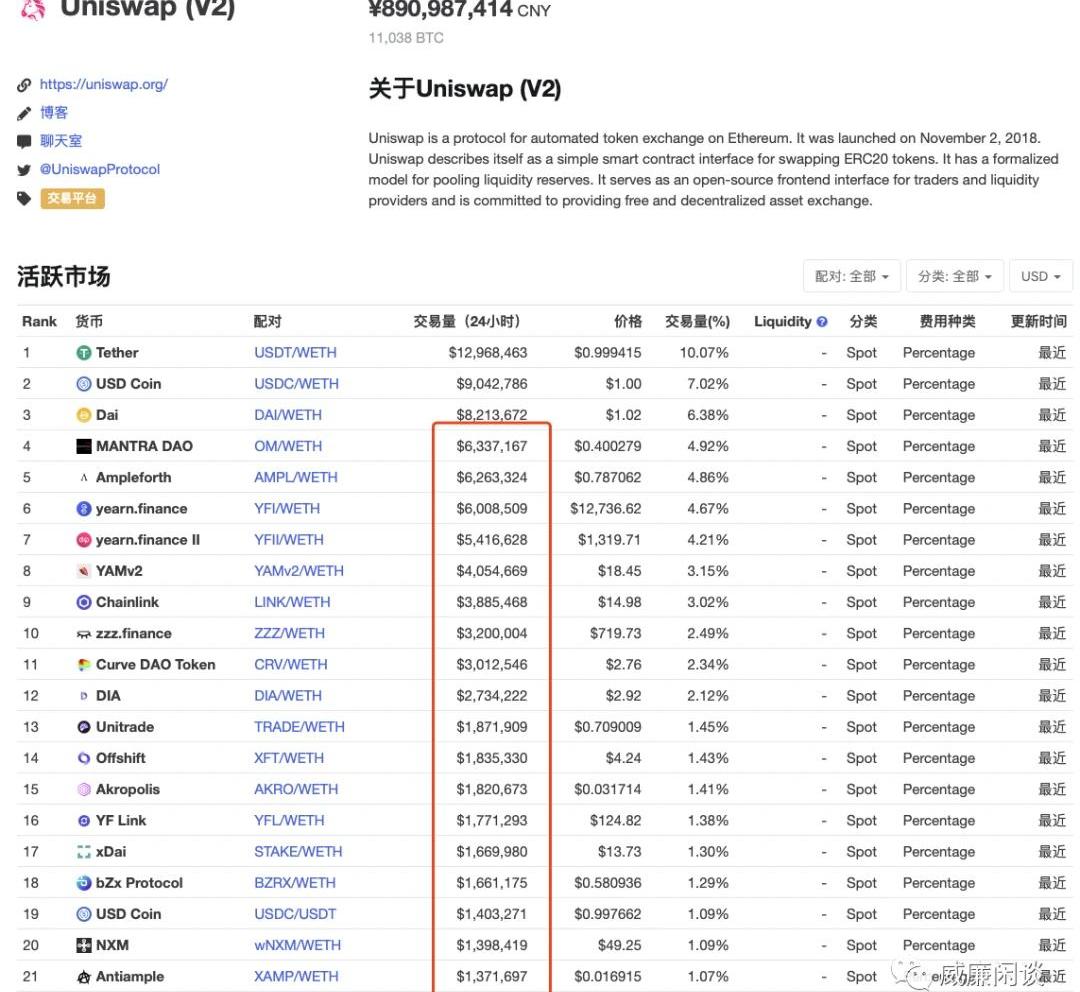Open the USD currency dropdown

coord(1040,277)
